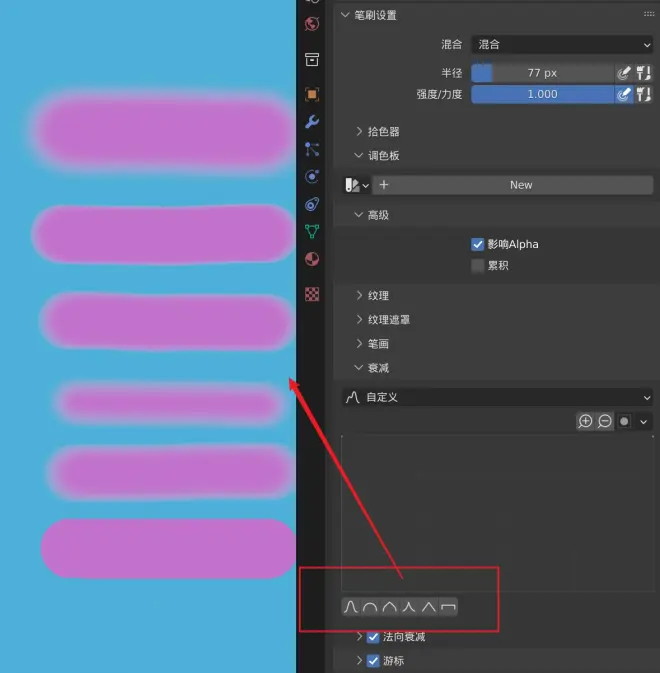
Task: Collapse the 笔刷设置 panel
Action: click(x=345, y=15)
